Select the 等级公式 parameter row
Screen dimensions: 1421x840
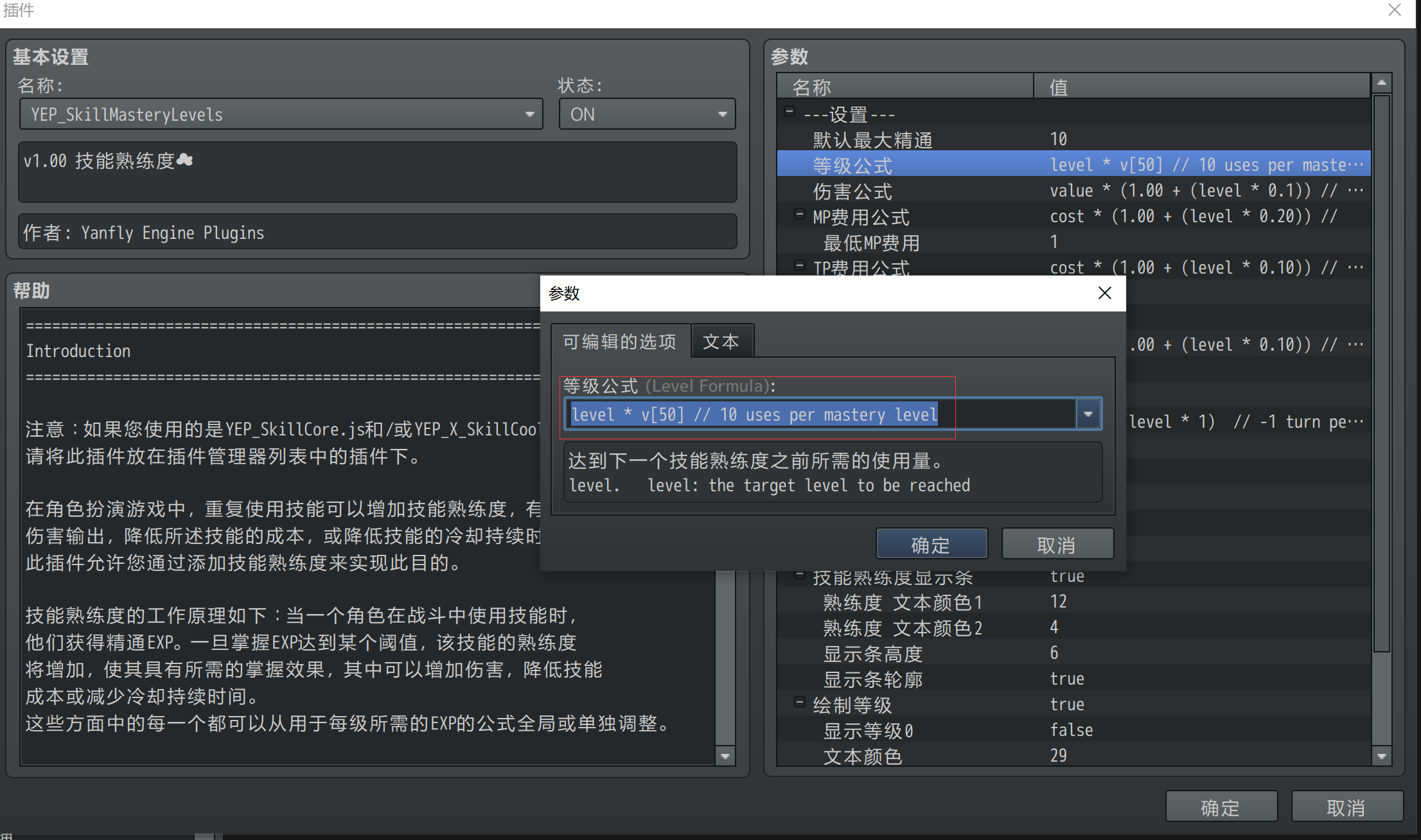1073,164
